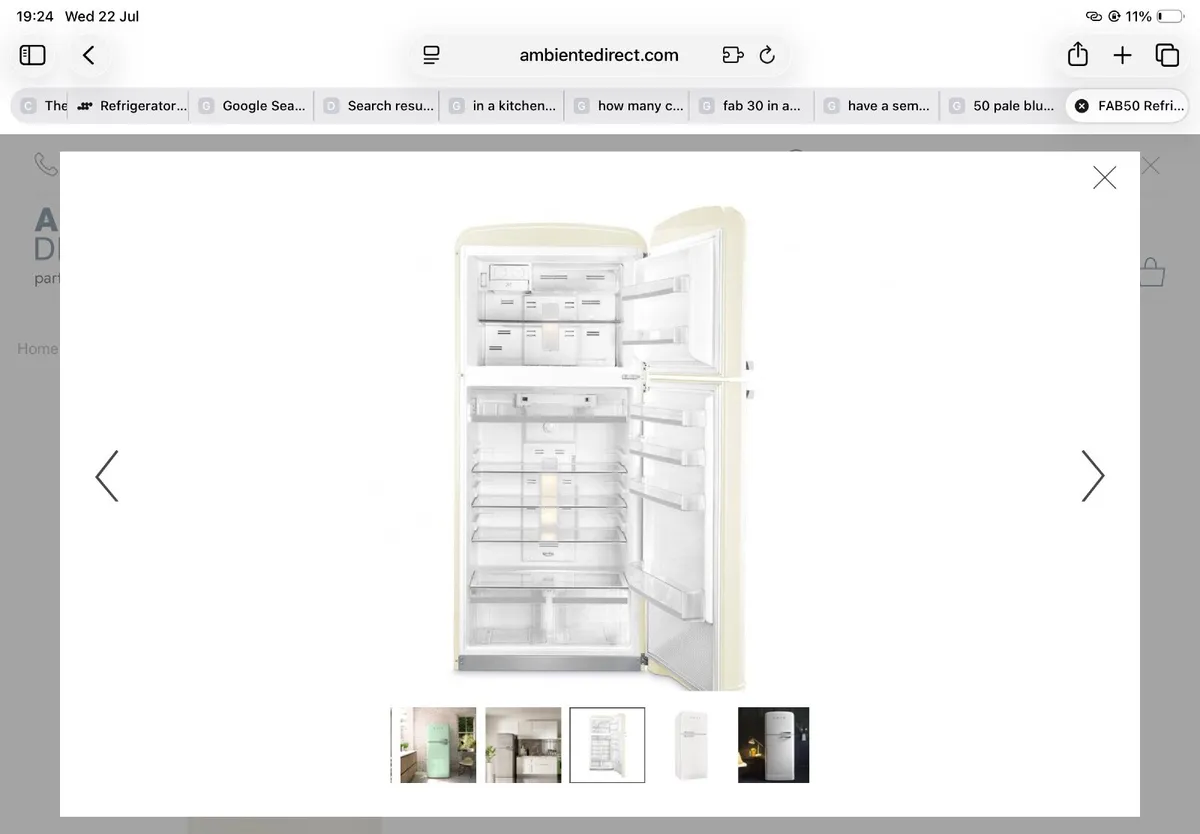Toggle the Safari sidebar
1200x834 pixels.
[33, 55]
